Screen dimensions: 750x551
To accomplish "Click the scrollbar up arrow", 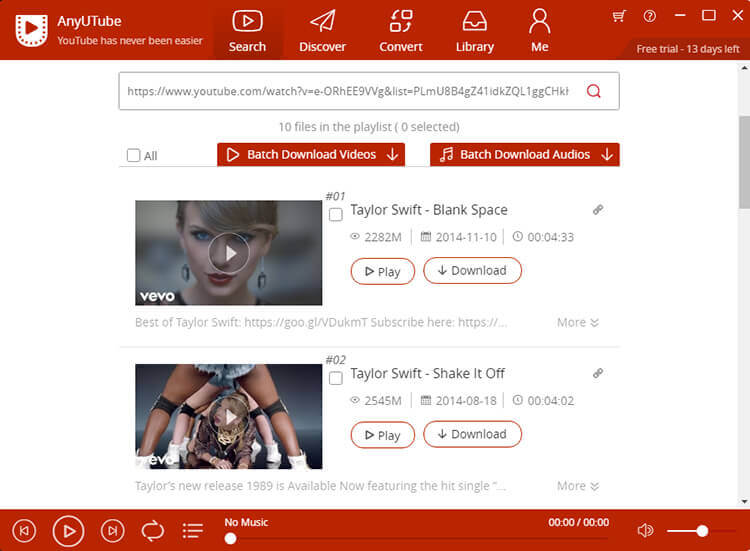I will (744, 68).
